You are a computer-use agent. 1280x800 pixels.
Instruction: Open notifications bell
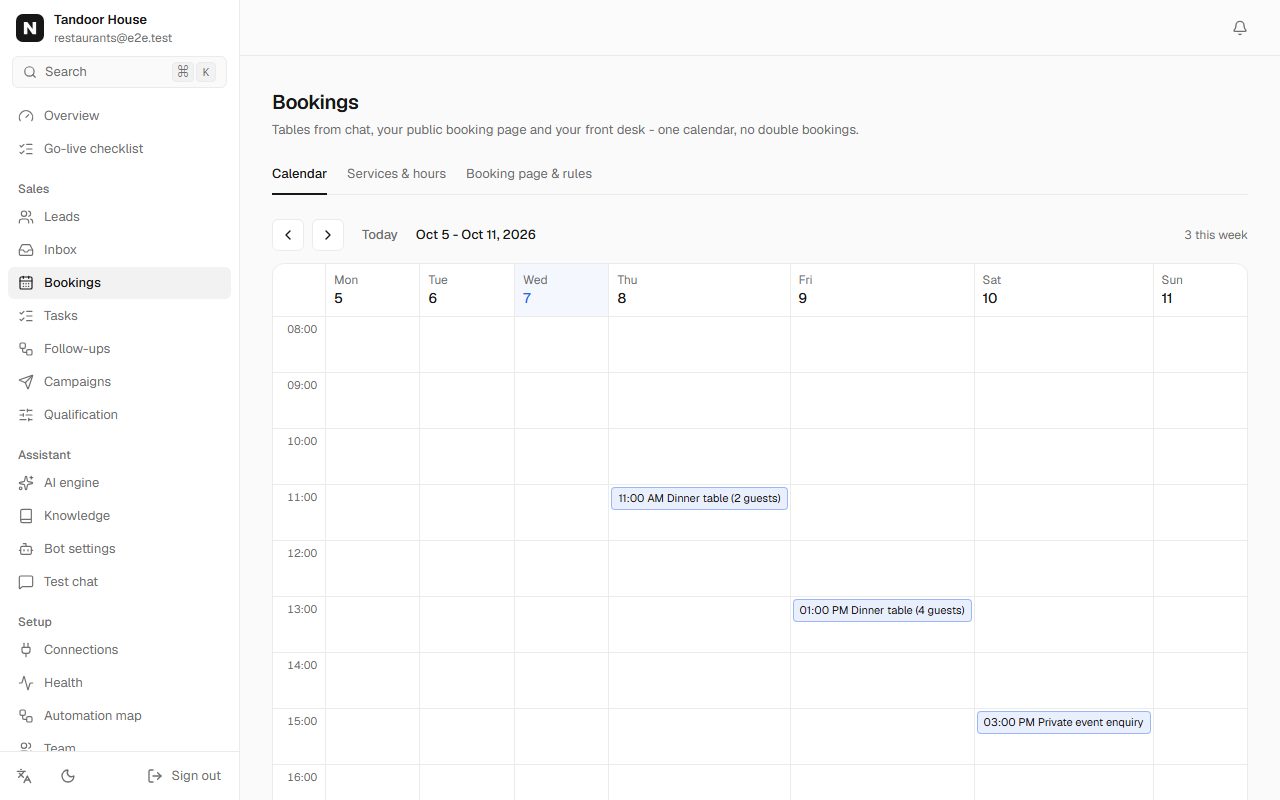pos(1240,28)
